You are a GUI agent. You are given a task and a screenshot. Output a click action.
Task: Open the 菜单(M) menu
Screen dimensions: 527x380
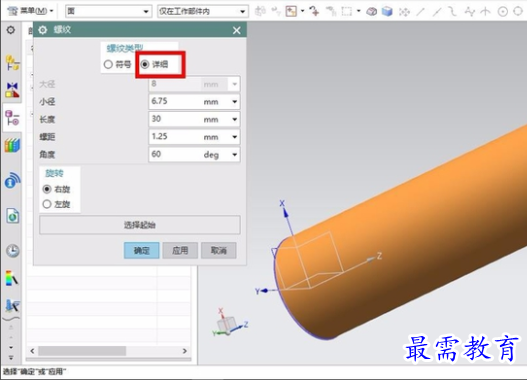click(31, 11)
